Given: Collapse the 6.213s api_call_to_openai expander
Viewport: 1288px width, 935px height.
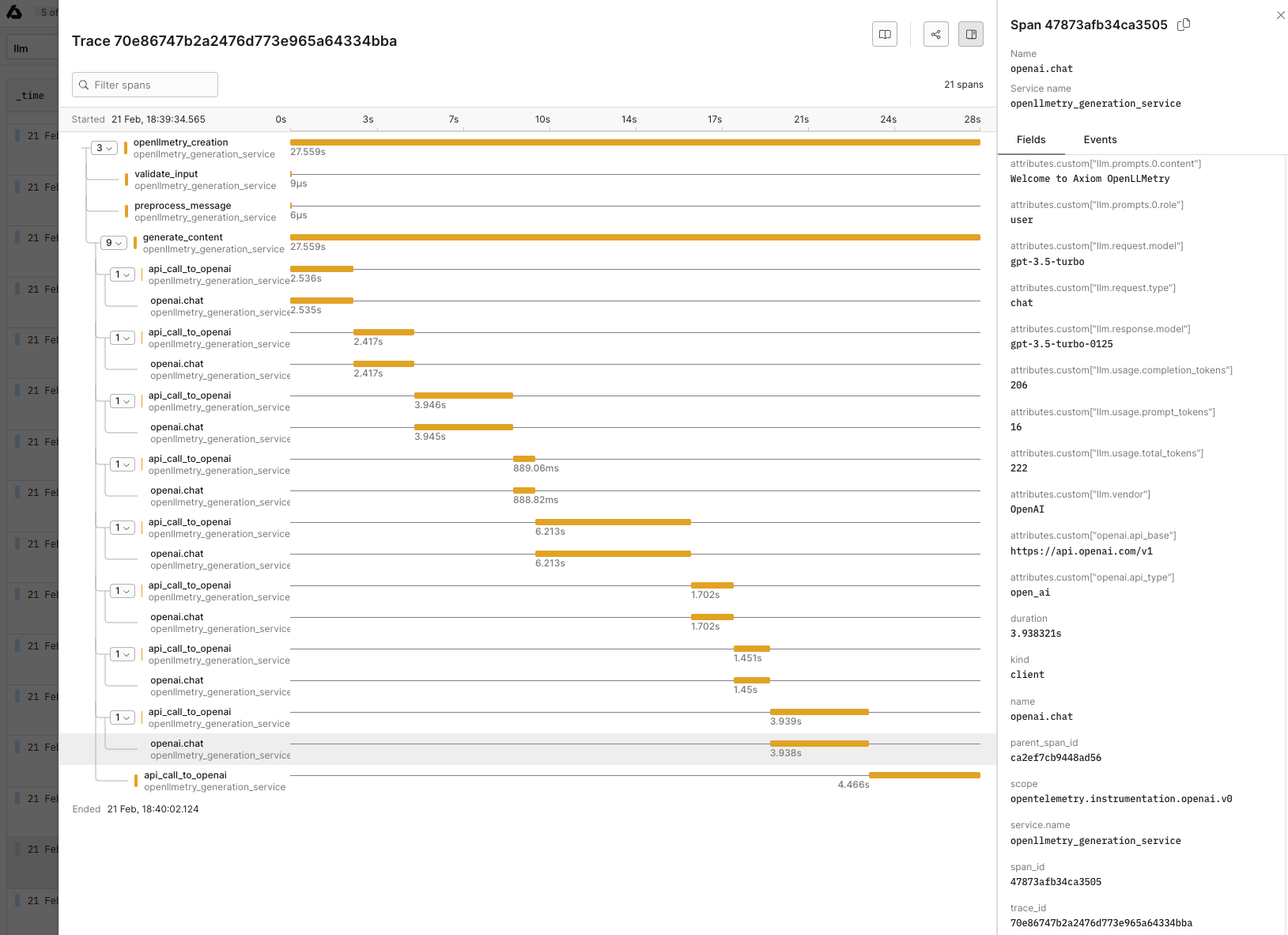Looking at the screenshot, I should click(x=123, y=528).
